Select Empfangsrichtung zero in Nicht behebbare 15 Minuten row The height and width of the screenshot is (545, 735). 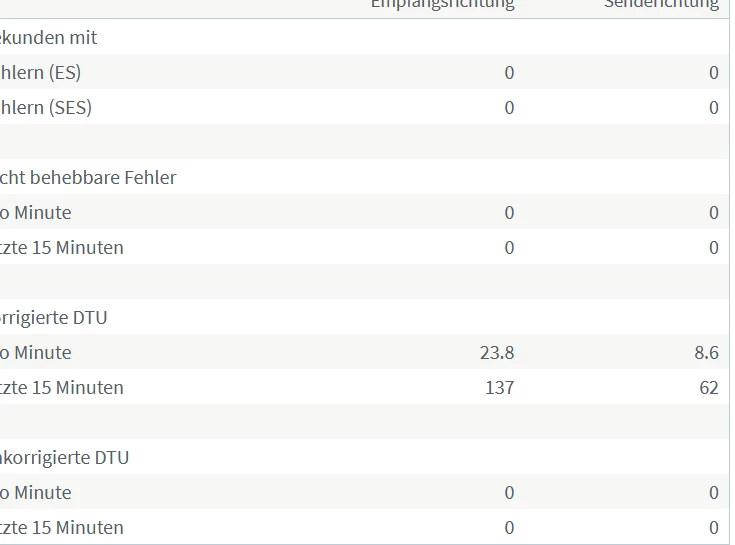coord(509,247)
